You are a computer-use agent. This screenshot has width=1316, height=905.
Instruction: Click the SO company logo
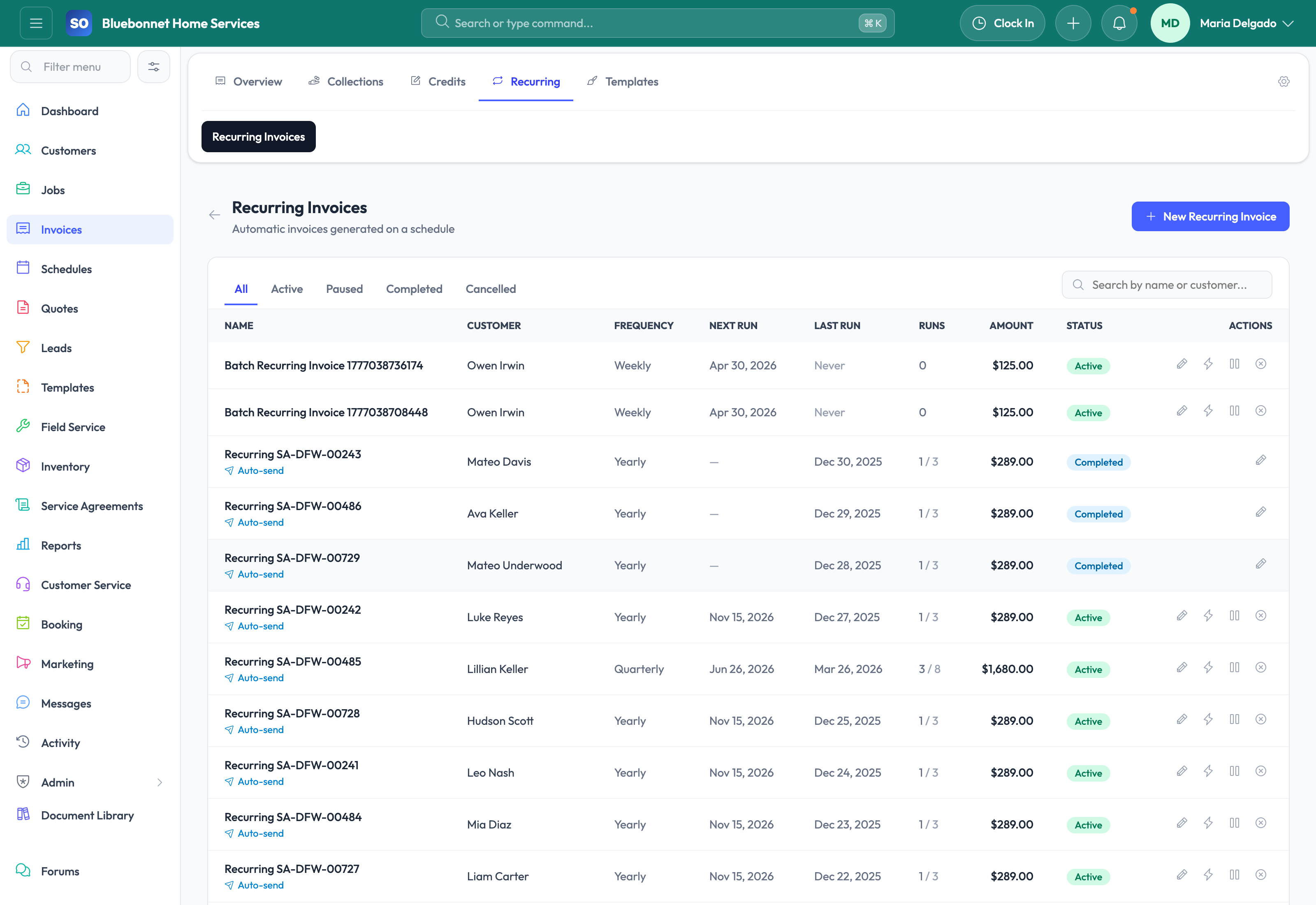pyautogui.click(x=79, y=23)
